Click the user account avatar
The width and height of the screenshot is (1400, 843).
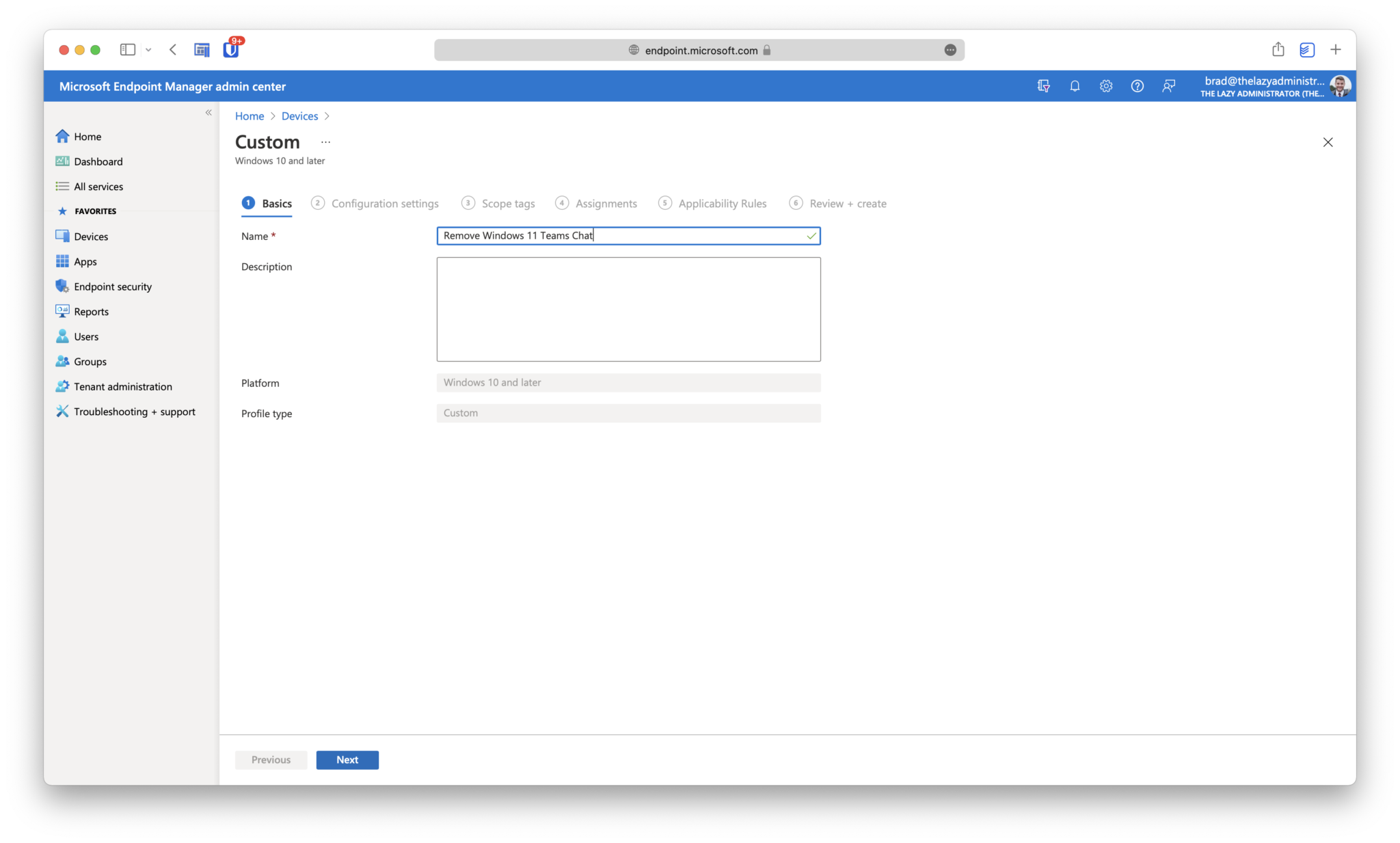pyautogui.click(x=1340, y=86)
